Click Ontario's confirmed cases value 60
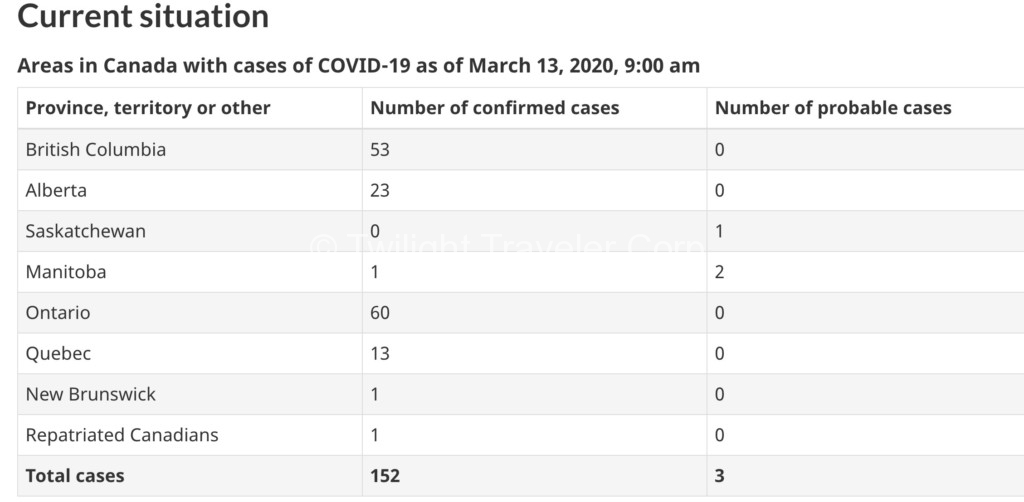 click(379, 313)
